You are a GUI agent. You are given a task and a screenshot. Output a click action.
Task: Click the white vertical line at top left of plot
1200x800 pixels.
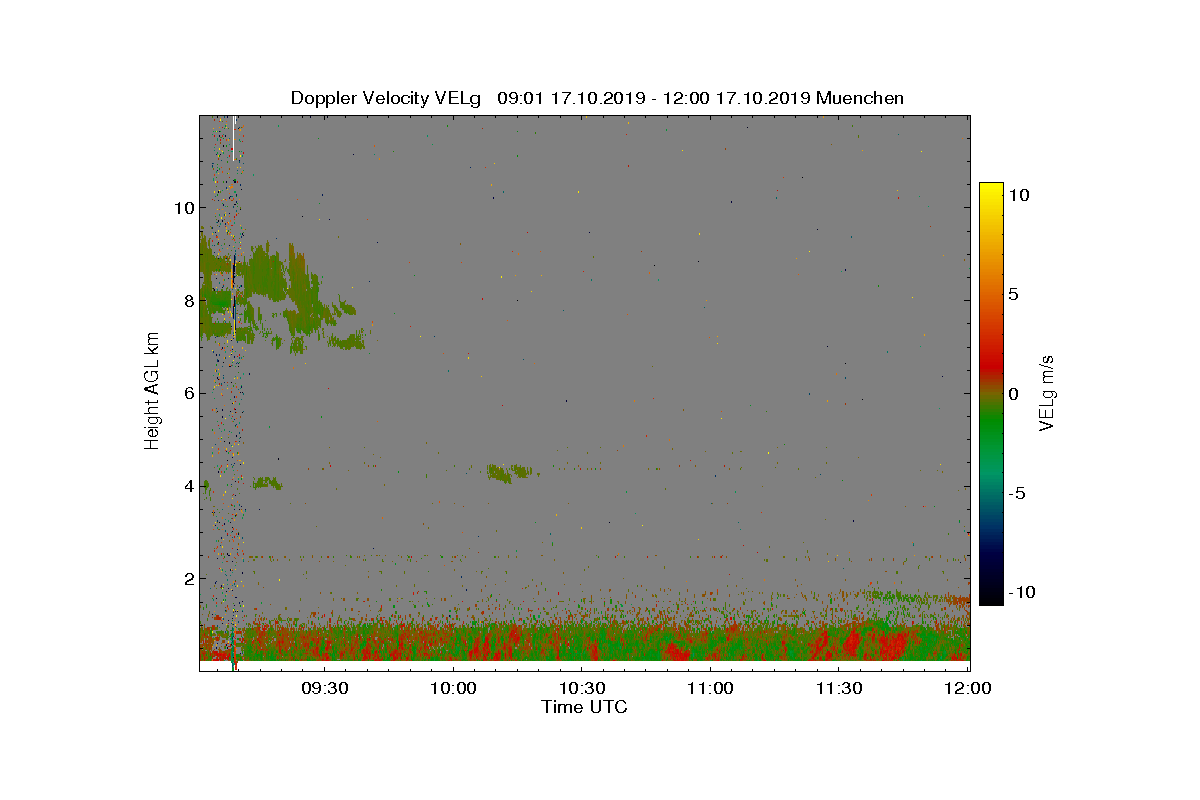point(233,138)
